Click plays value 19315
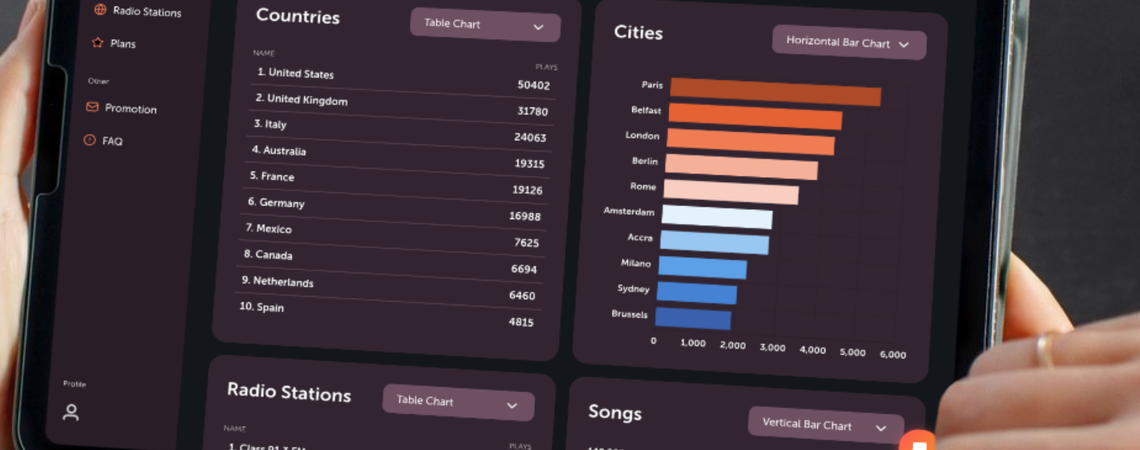The width and height of the screenshot is (1140, 450). coord(529,164)
